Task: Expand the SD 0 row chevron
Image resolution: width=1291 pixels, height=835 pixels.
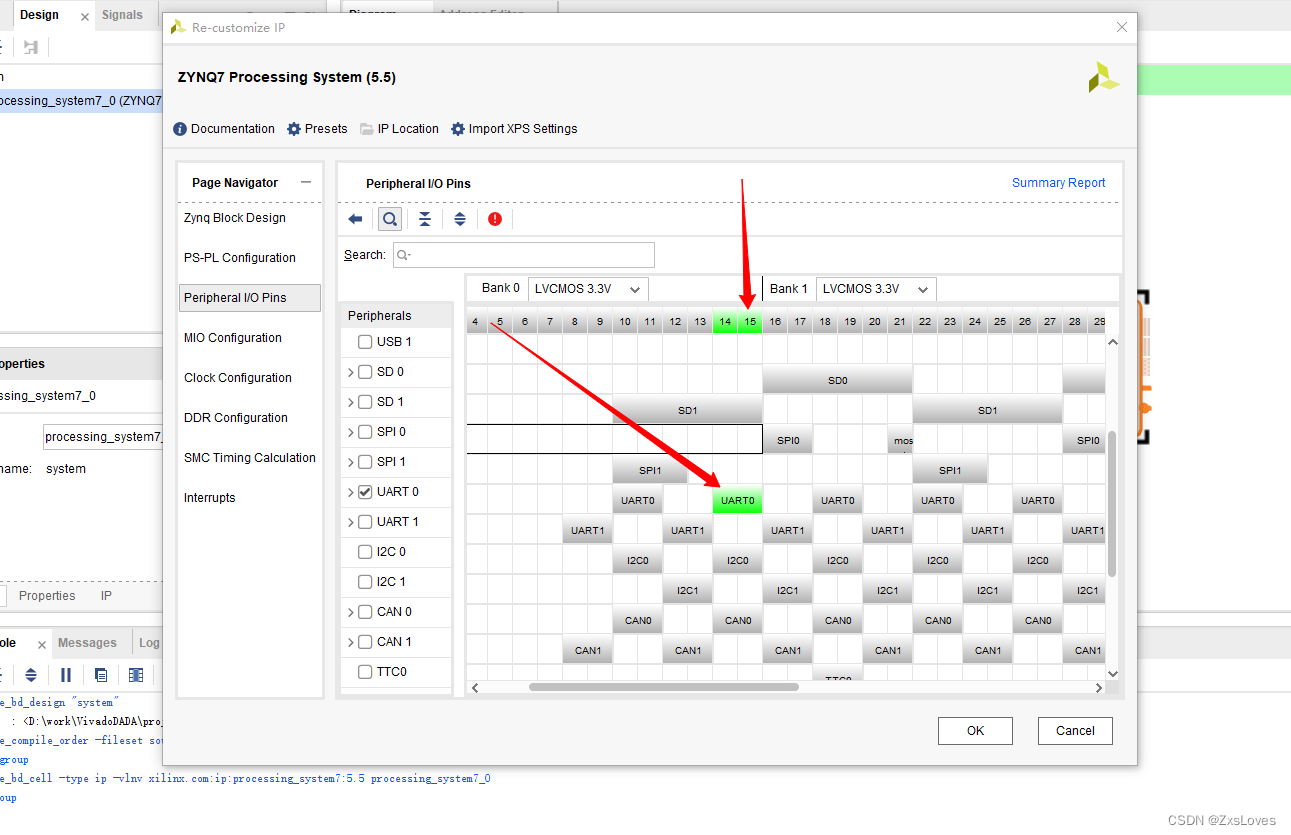Action: [351, 372]
